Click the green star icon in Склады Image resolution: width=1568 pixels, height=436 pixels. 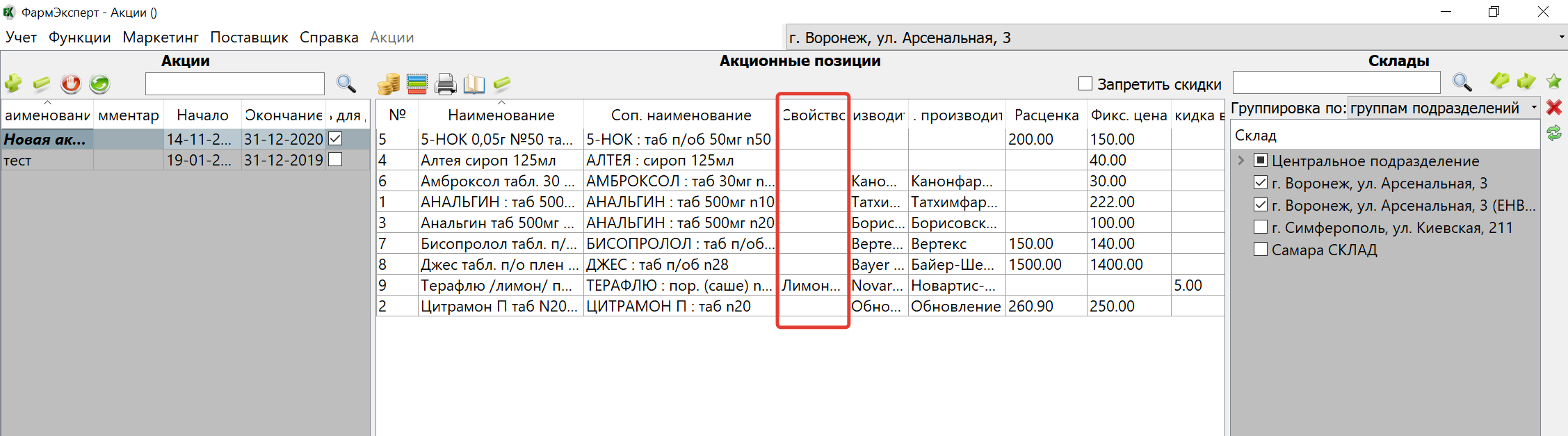pos(1553,82)
